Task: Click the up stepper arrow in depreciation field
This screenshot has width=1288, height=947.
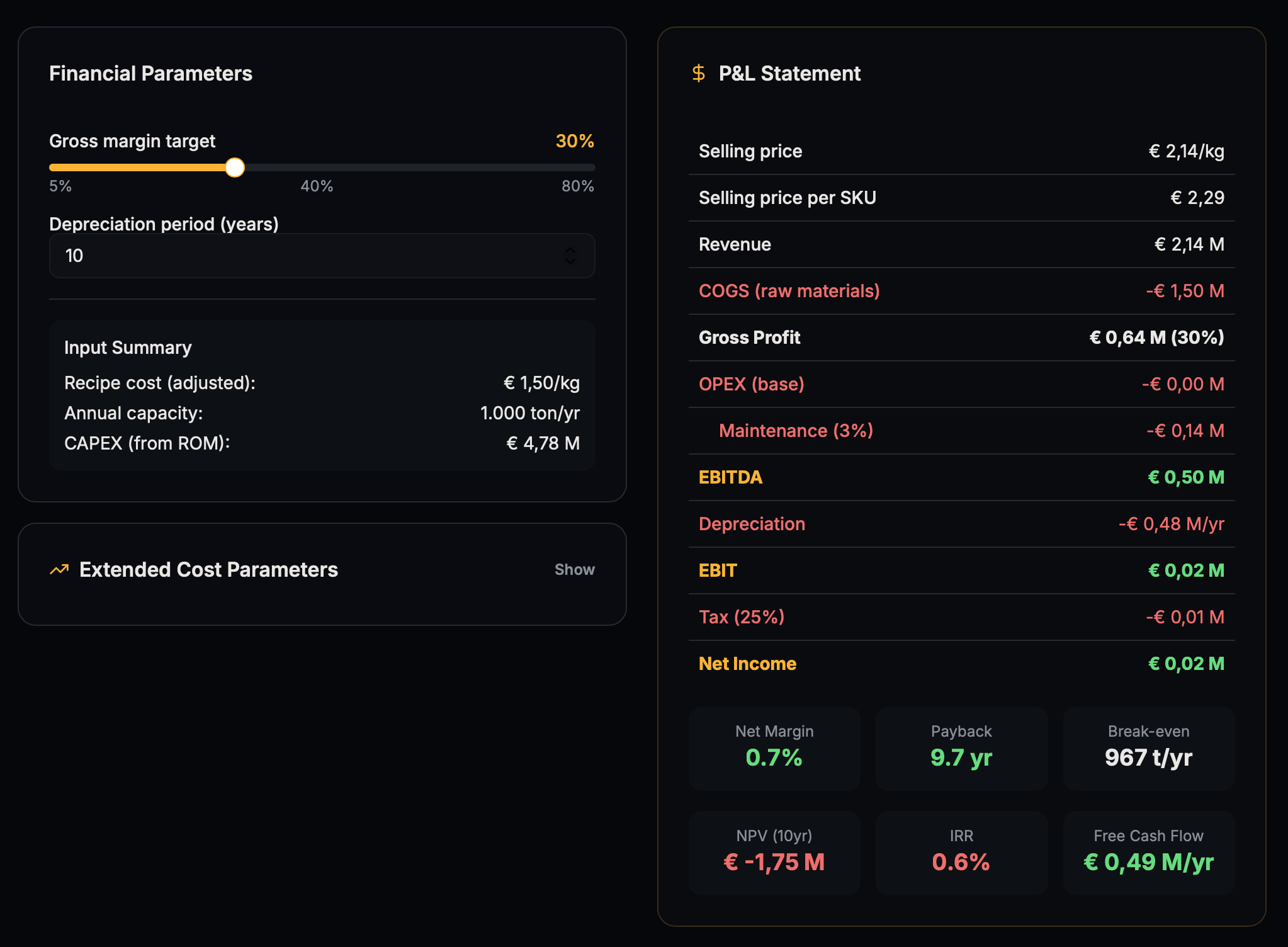Action: 570,250
